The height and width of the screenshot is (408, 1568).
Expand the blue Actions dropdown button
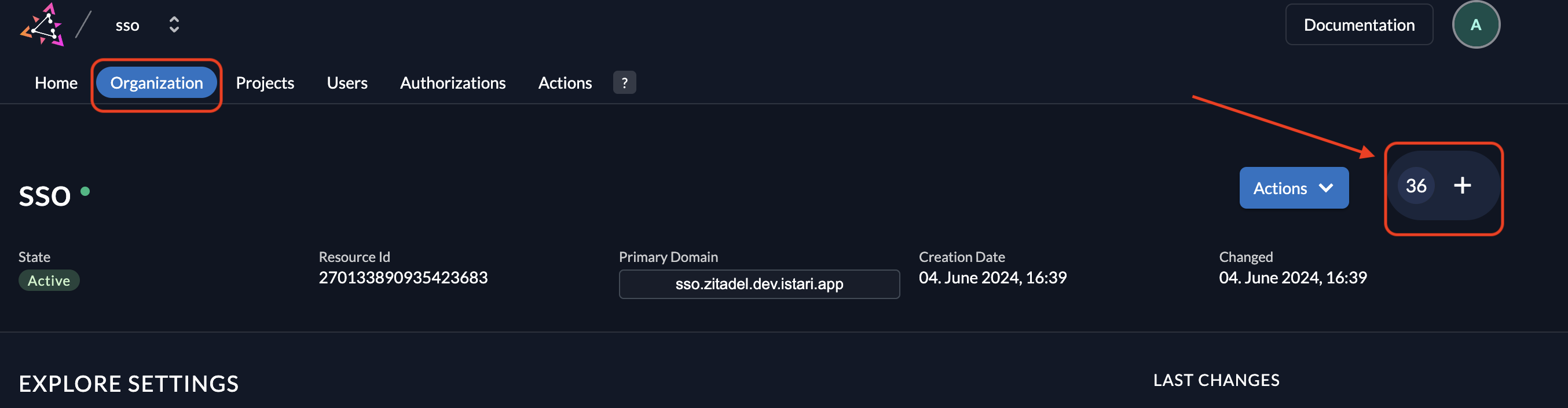(1294, 188)
